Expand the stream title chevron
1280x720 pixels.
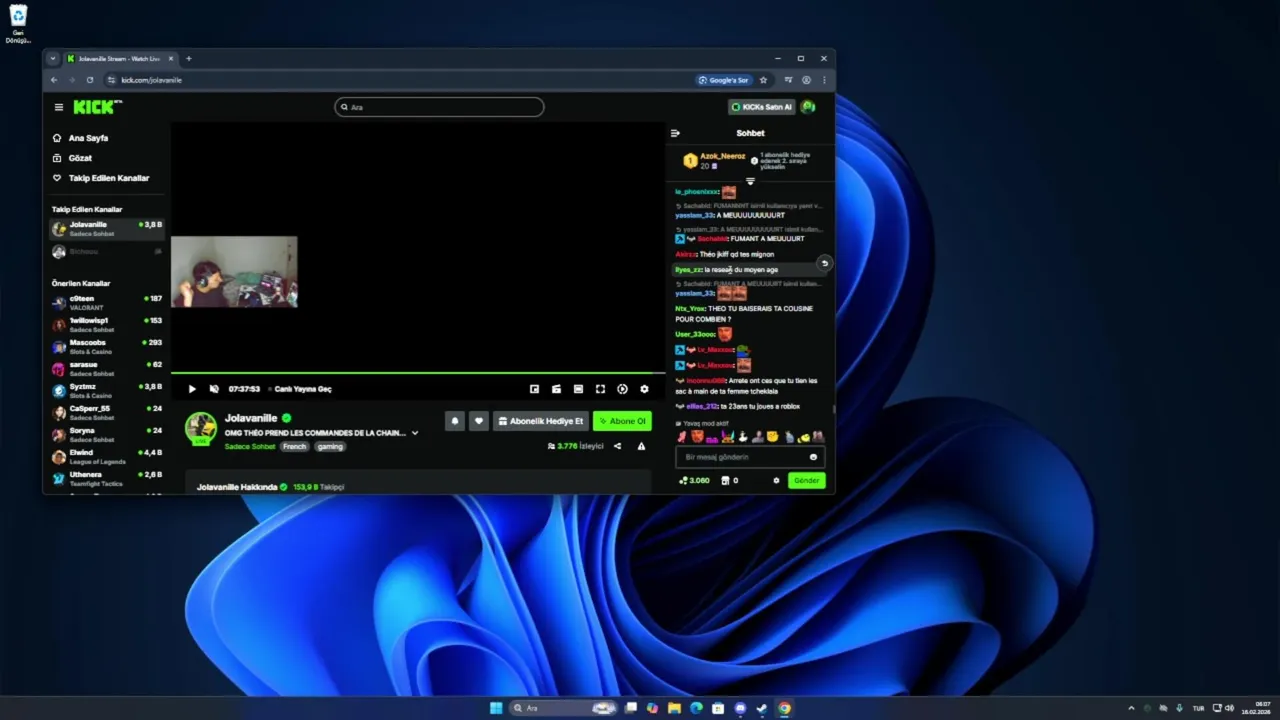coord(415,433)
